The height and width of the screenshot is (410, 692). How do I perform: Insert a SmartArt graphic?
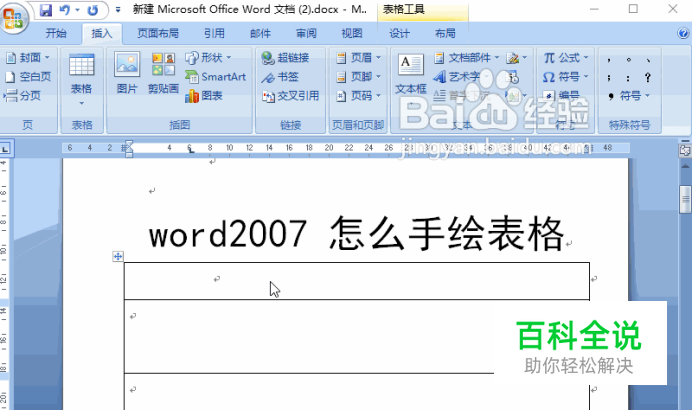click(x=215, y=77)
